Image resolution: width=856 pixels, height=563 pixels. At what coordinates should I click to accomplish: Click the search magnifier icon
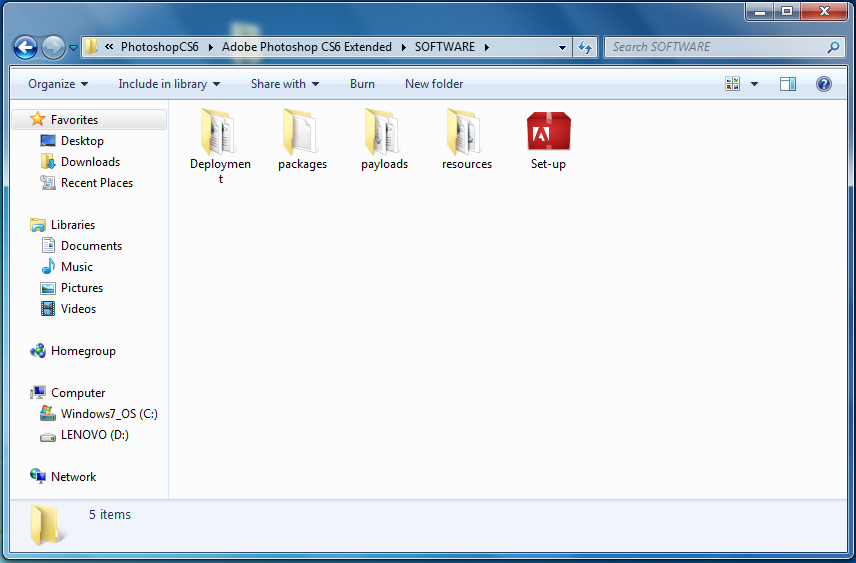click(x=833, y=48)
